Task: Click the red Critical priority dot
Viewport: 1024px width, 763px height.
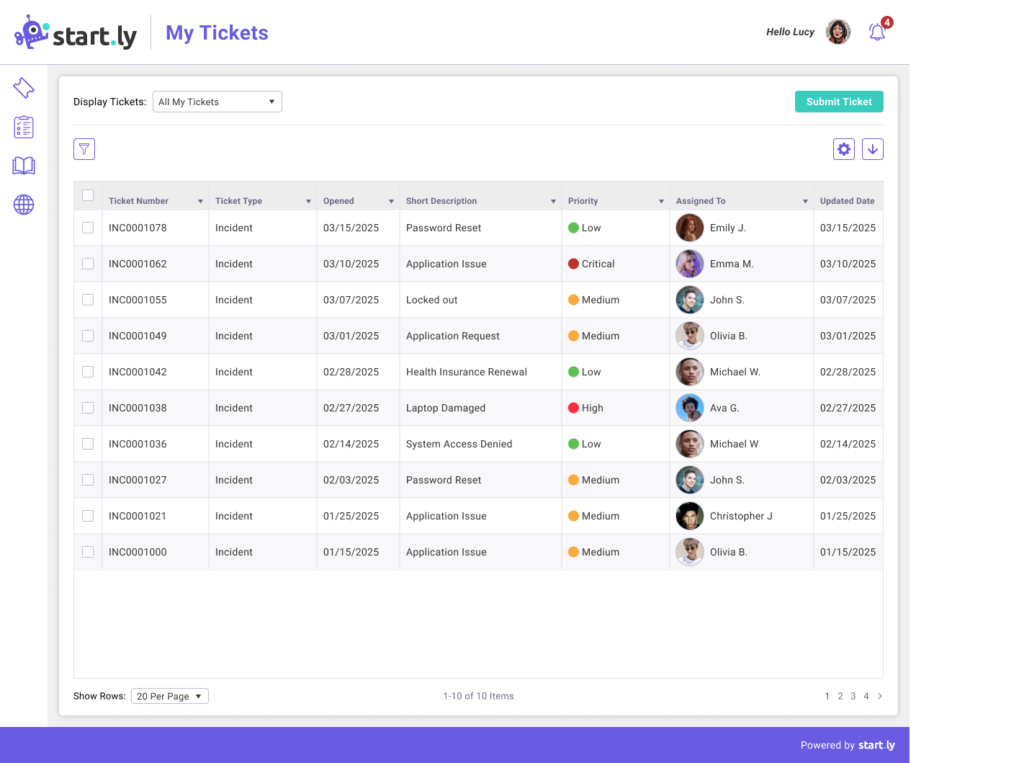Action: click(x=574, y=264)
